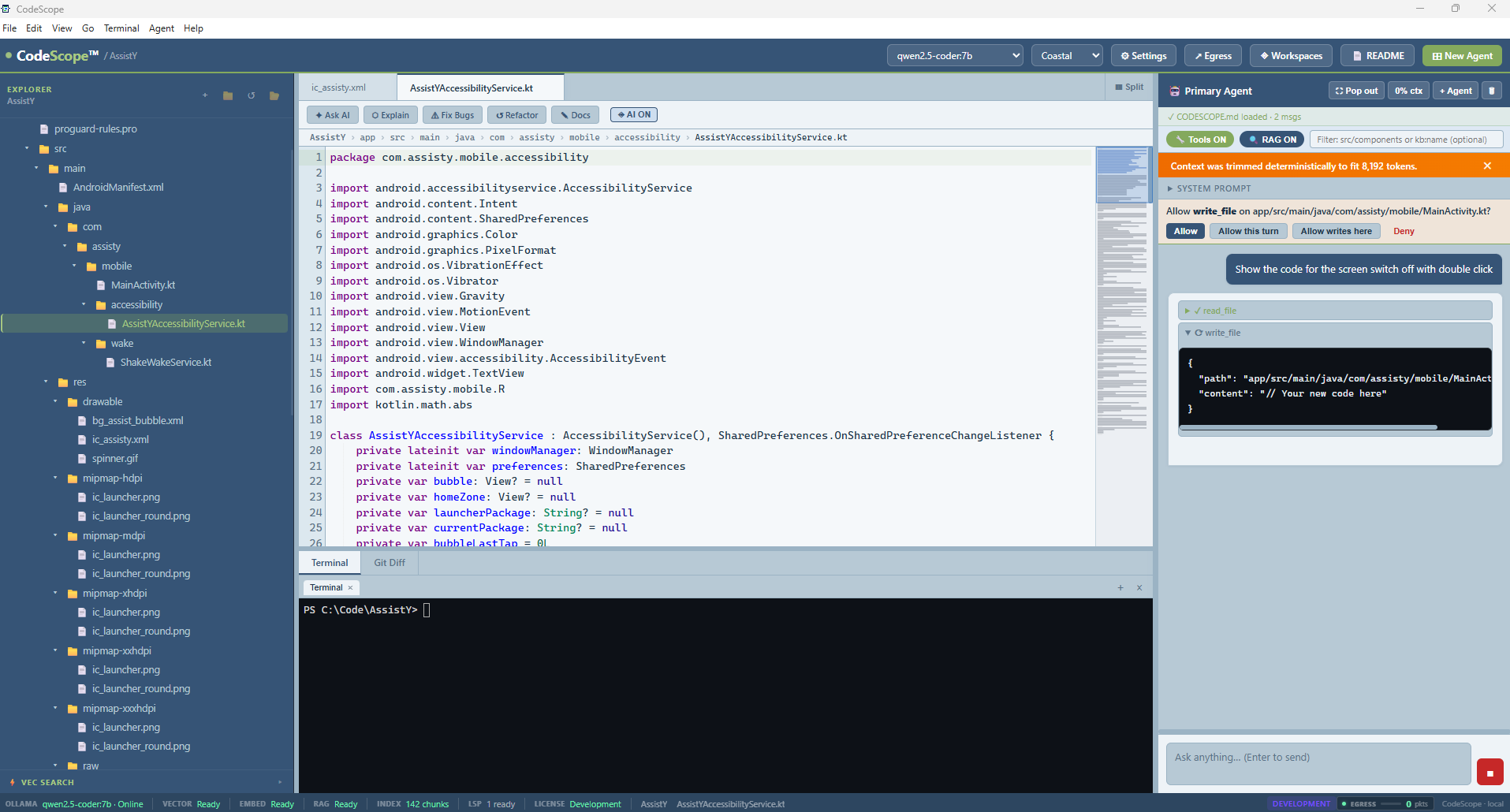Open the Help menu in the menu bar
Image resolution: width=1510 pixels, height=812 pixels.
[193, 28]
